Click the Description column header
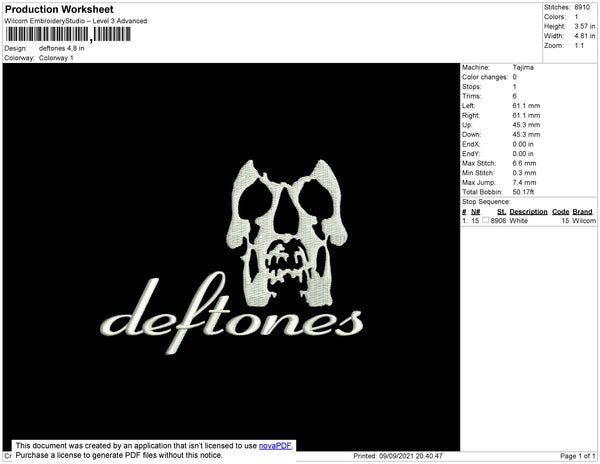 coord(528,212)
